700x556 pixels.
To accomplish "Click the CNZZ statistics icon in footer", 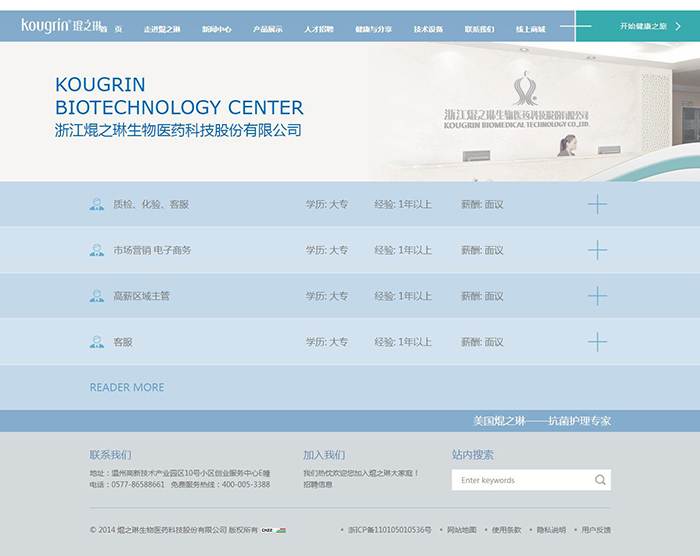I will [x=267, y=530].
